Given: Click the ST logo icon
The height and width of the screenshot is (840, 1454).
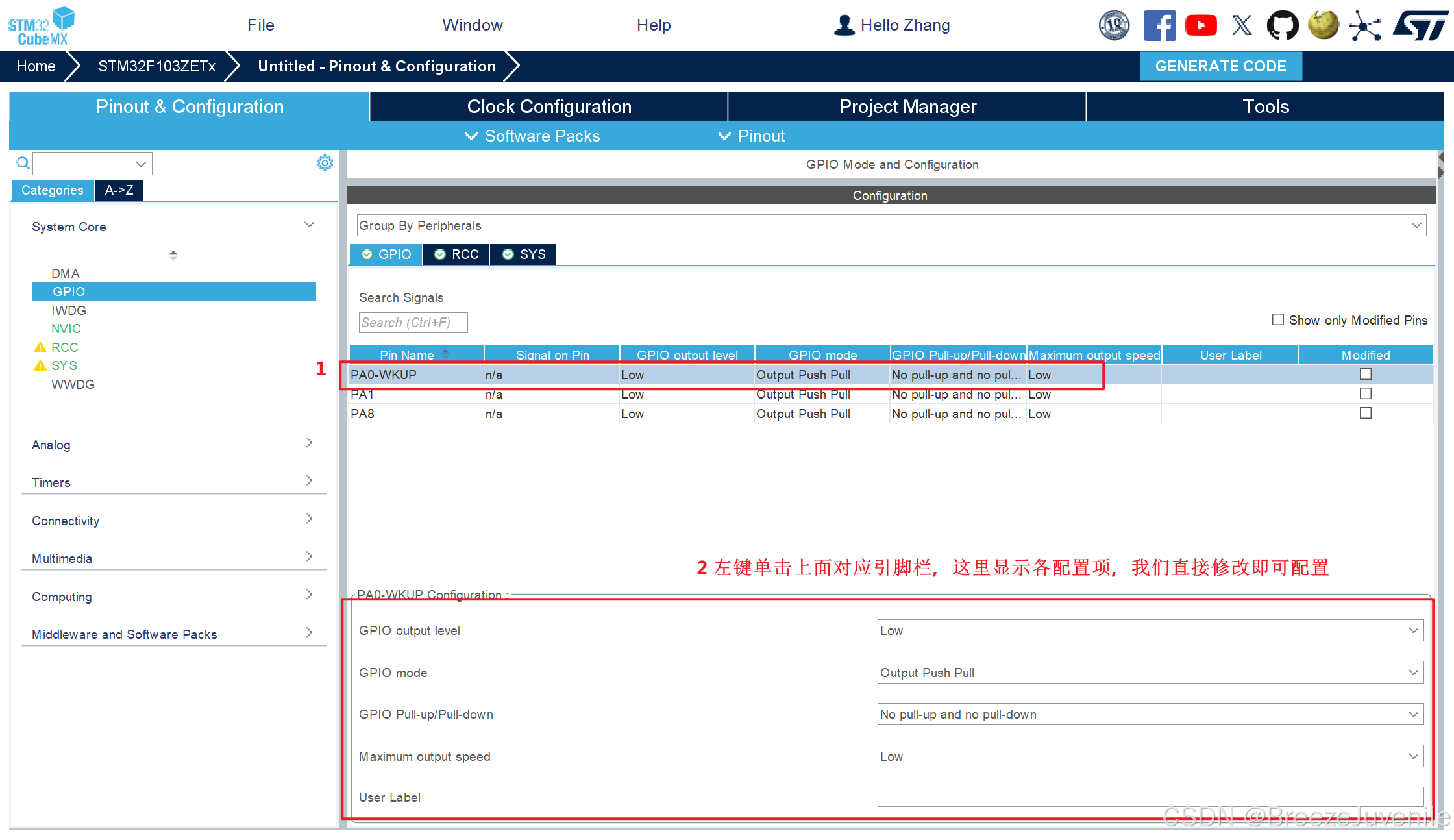Looking at the screenshot, I should click(x=1420, y=25).
